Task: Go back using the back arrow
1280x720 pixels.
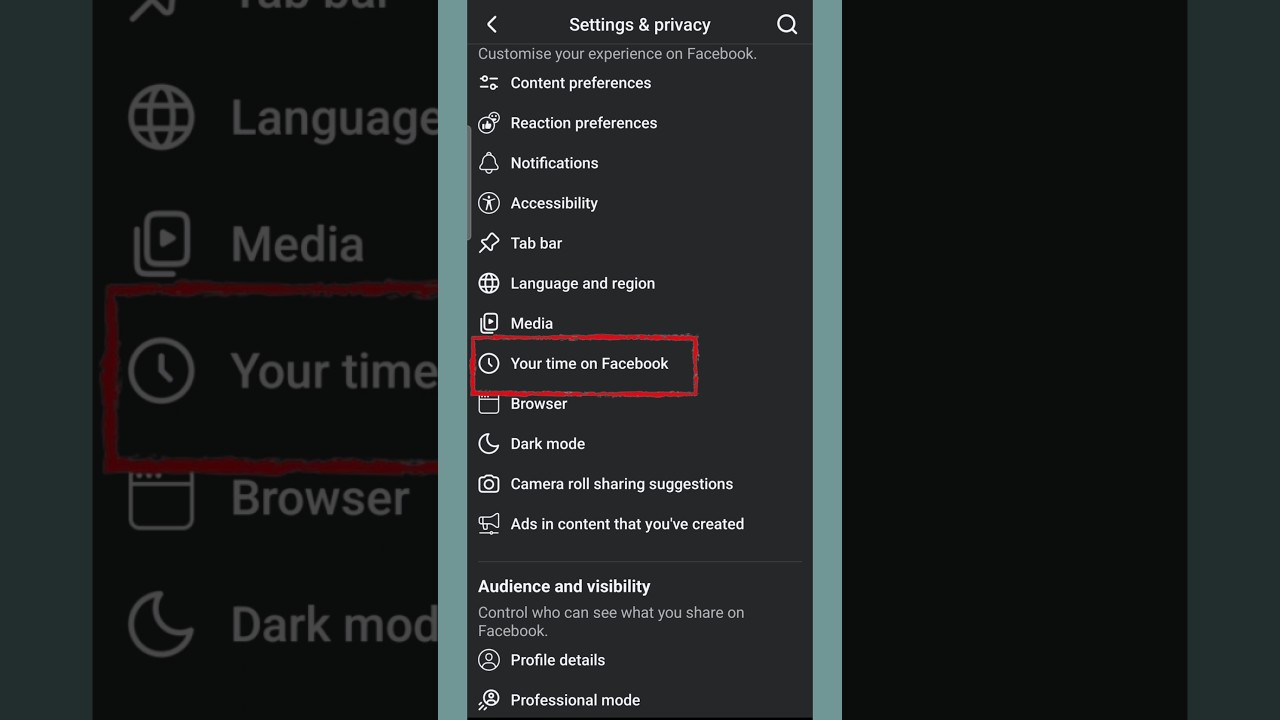Action: (491, 25)
